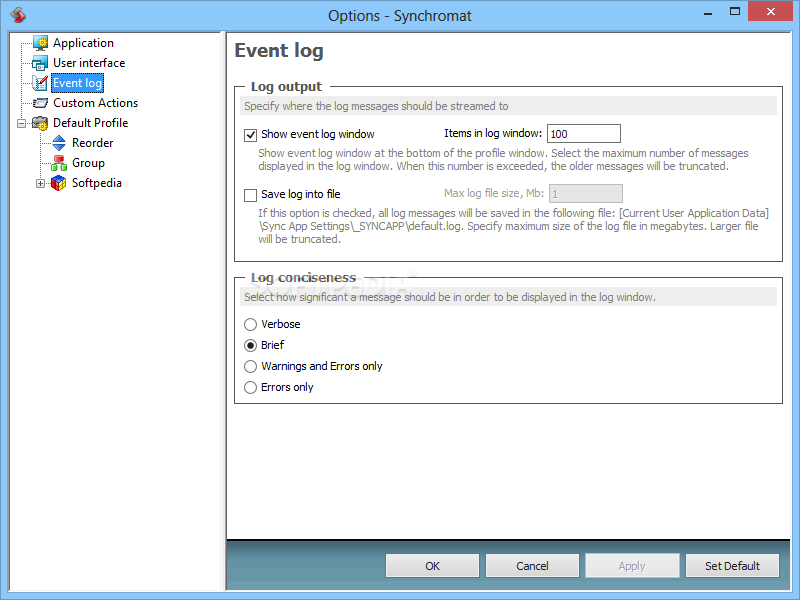Open the Reorder profile settings
The image size is (800, 600).
click(92, 143)
